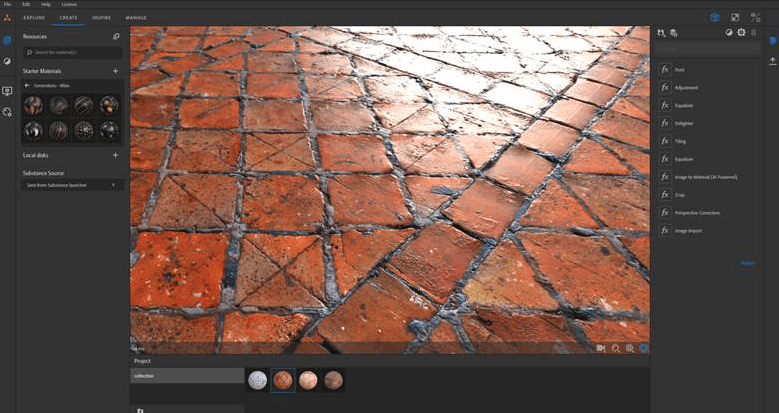Viewport: 779px width, 413px height.
Task: Add a Local disks folder with plus
Action: tap(115, 155)
